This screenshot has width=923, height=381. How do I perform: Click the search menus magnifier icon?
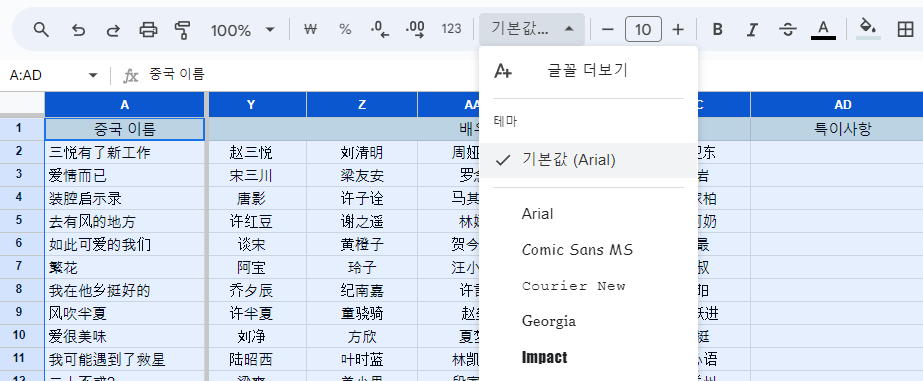coord(41,29)
